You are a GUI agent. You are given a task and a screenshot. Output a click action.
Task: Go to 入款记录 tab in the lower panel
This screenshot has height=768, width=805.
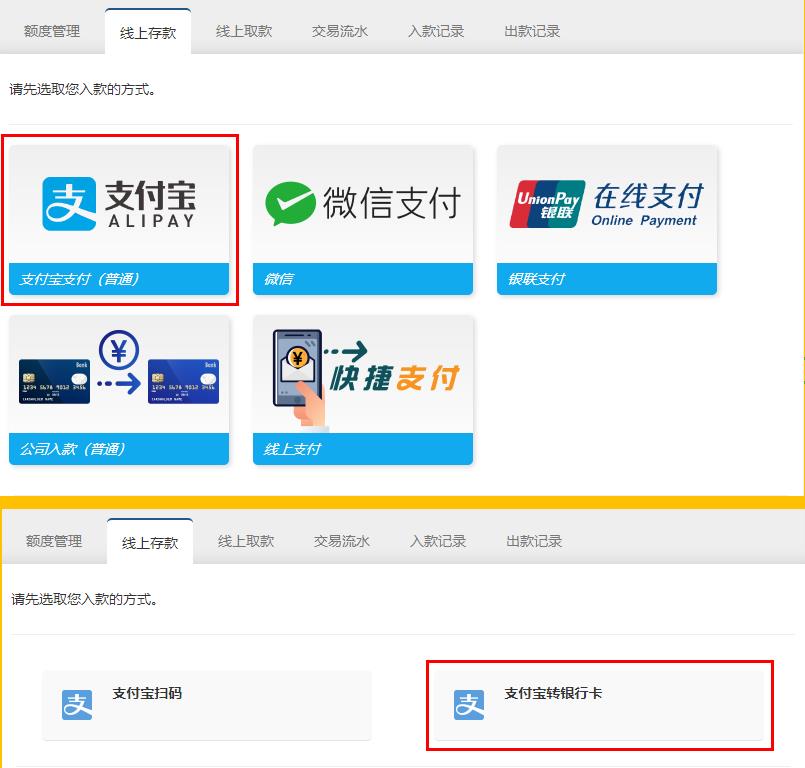coord(438,541)
